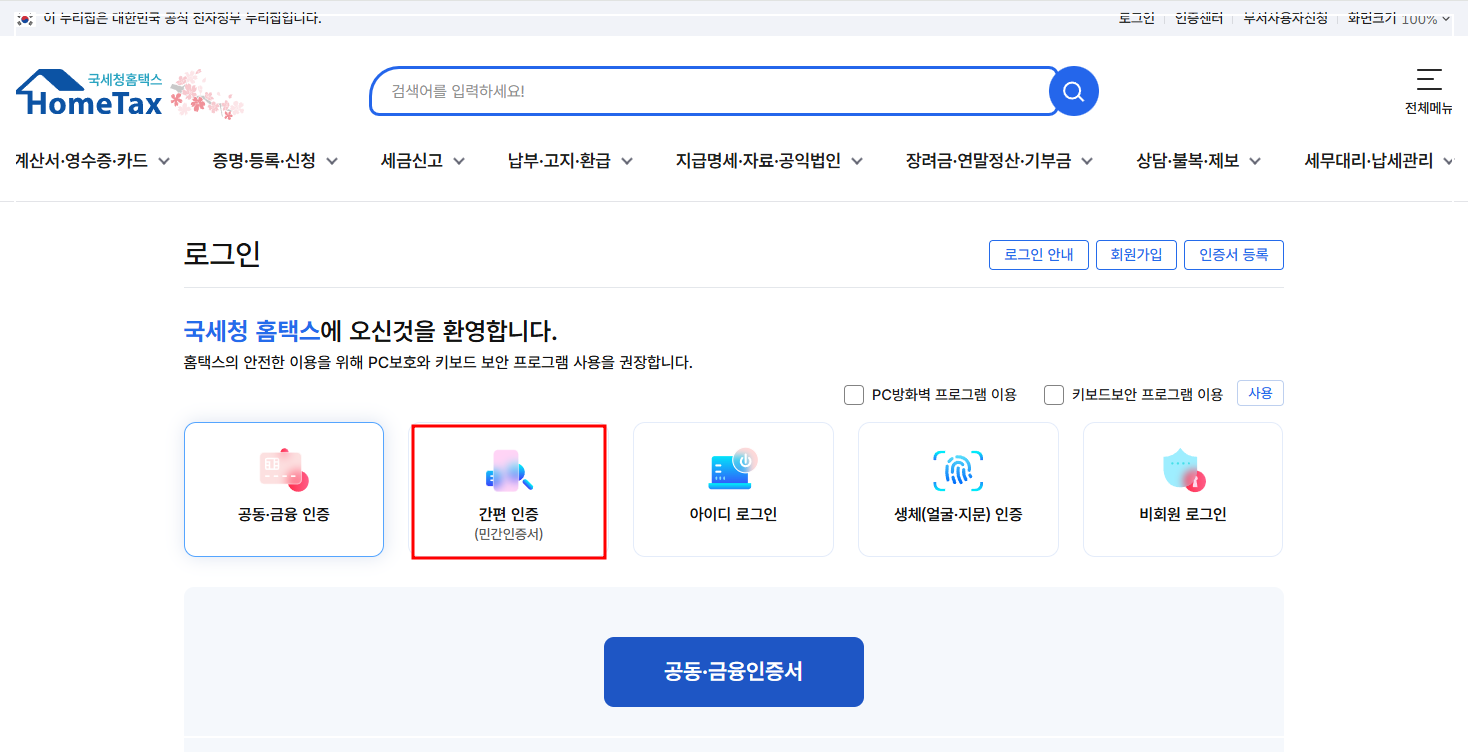Click the 로그인 안내 button
This screenshot has height=752, width=1468.
(1039, 255)
